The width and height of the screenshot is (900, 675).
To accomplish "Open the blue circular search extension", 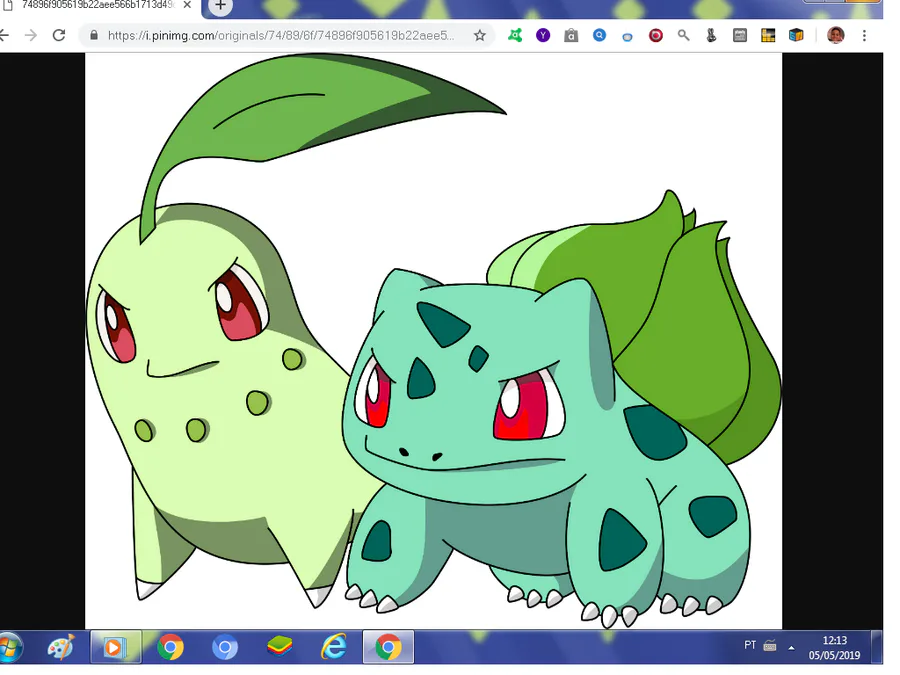I will click(x=599, y=36).
